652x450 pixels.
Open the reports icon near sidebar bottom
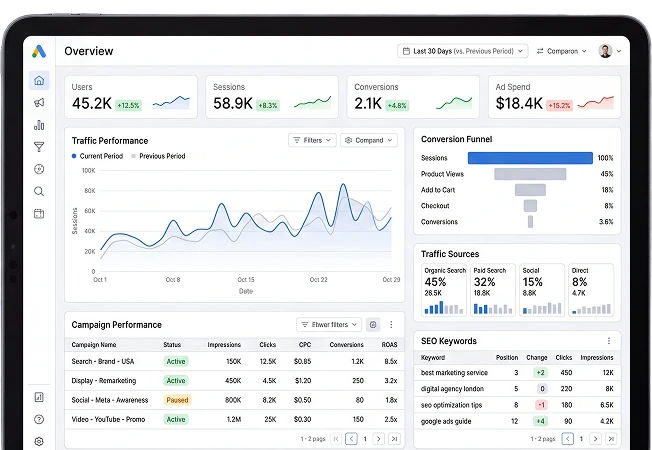coord(39,397)
